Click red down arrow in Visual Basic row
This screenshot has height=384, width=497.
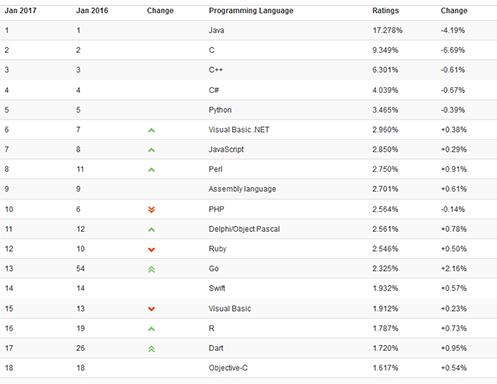coord(151,309)
